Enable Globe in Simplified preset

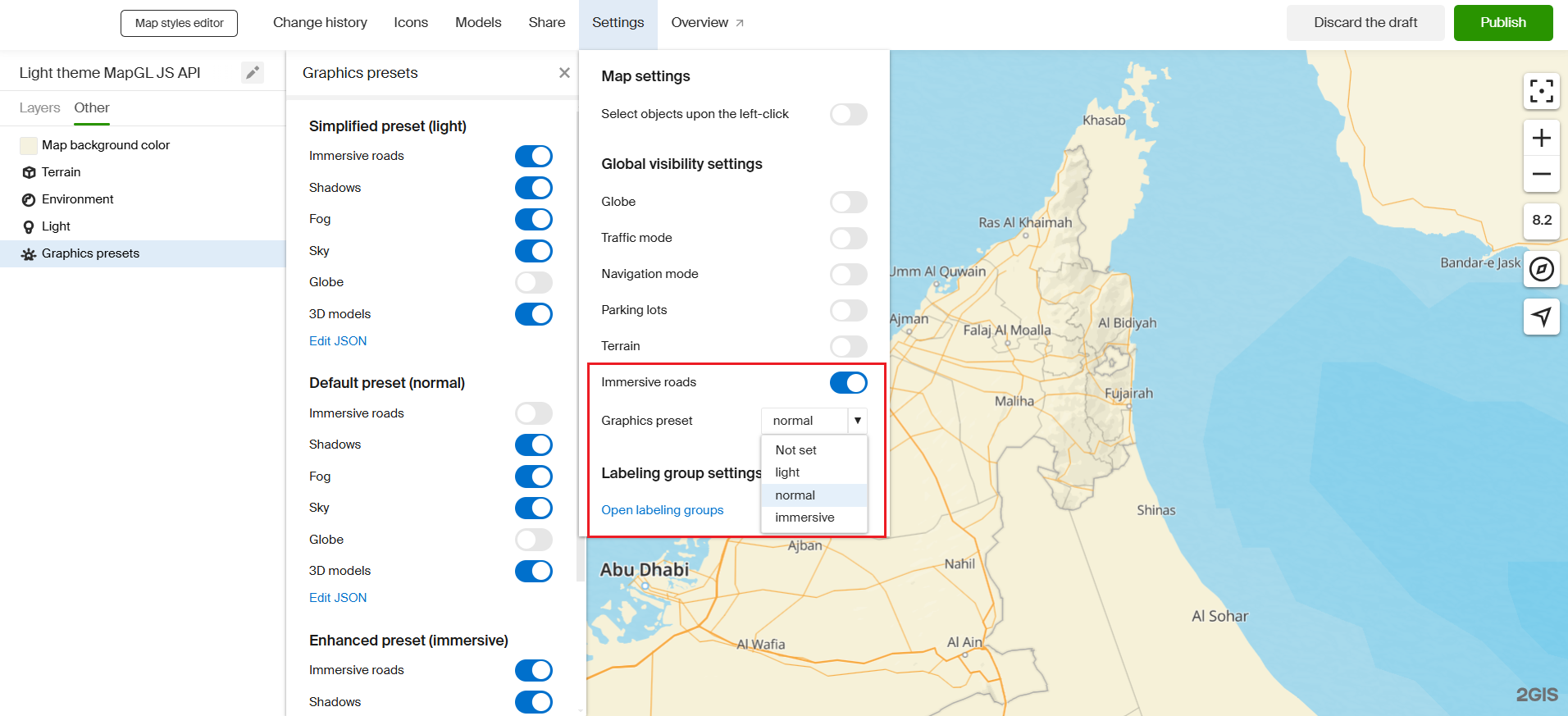click(534, 282)
